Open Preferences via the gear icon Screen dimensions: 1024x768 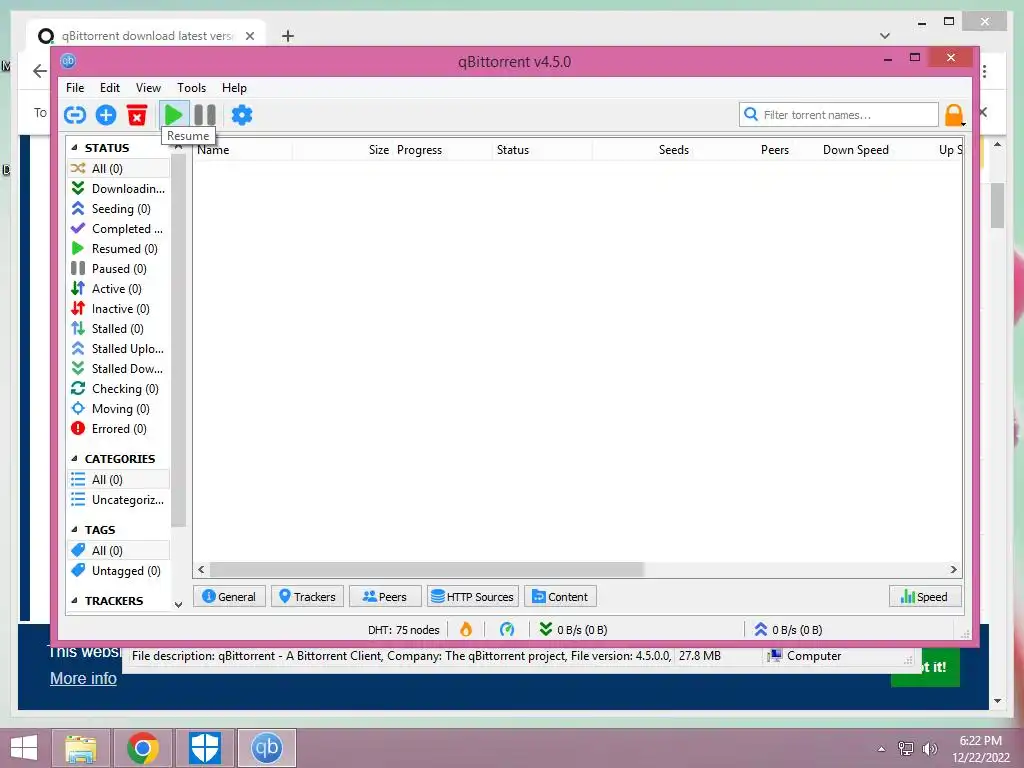click(242, 115)
